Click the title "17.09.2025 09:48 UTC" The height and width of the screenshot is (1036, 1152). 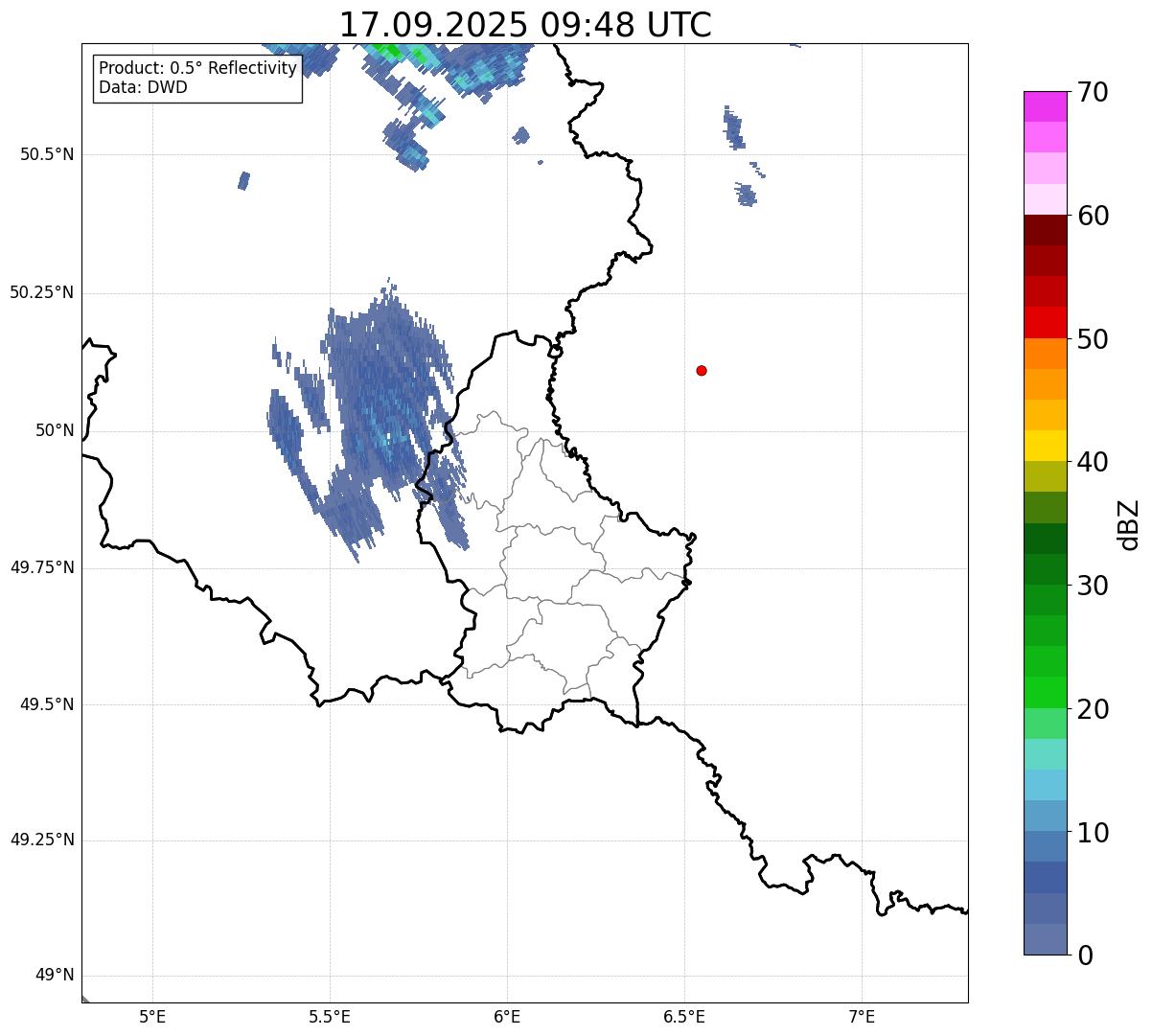(x=525, y=24)
